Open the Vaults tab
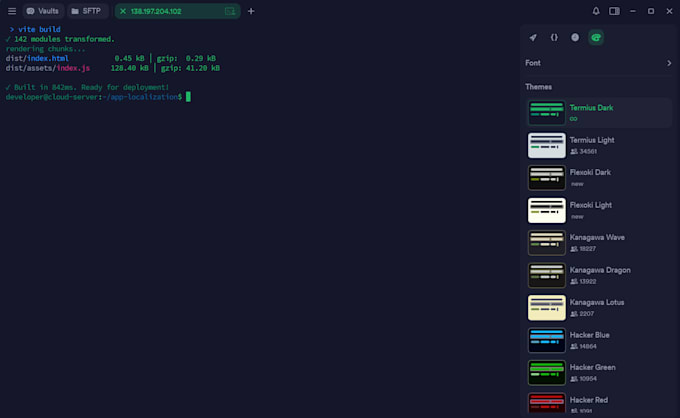 coord(42,11)
